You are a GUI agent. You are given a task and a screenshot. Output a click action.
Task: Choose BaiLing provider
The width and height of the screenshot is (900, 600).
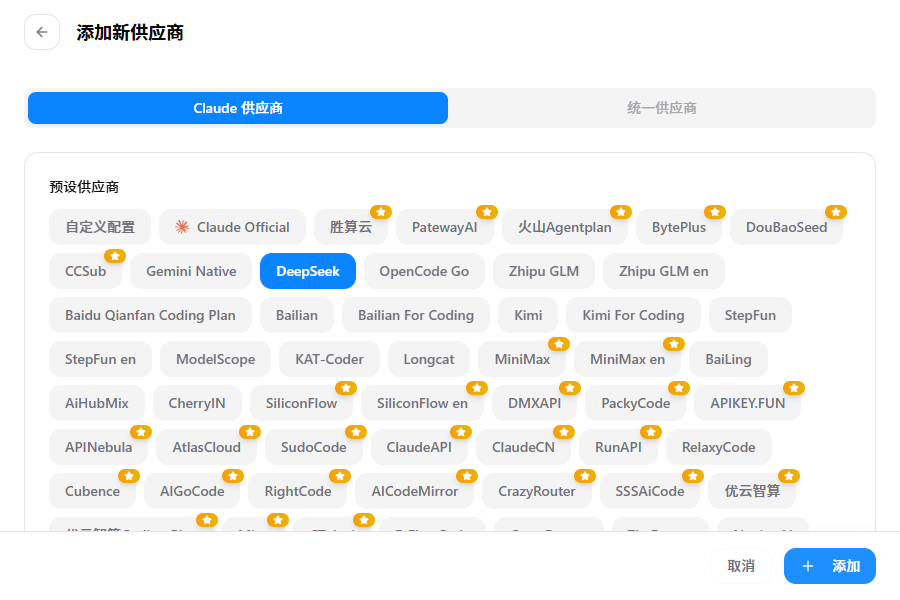click(728, 359)
